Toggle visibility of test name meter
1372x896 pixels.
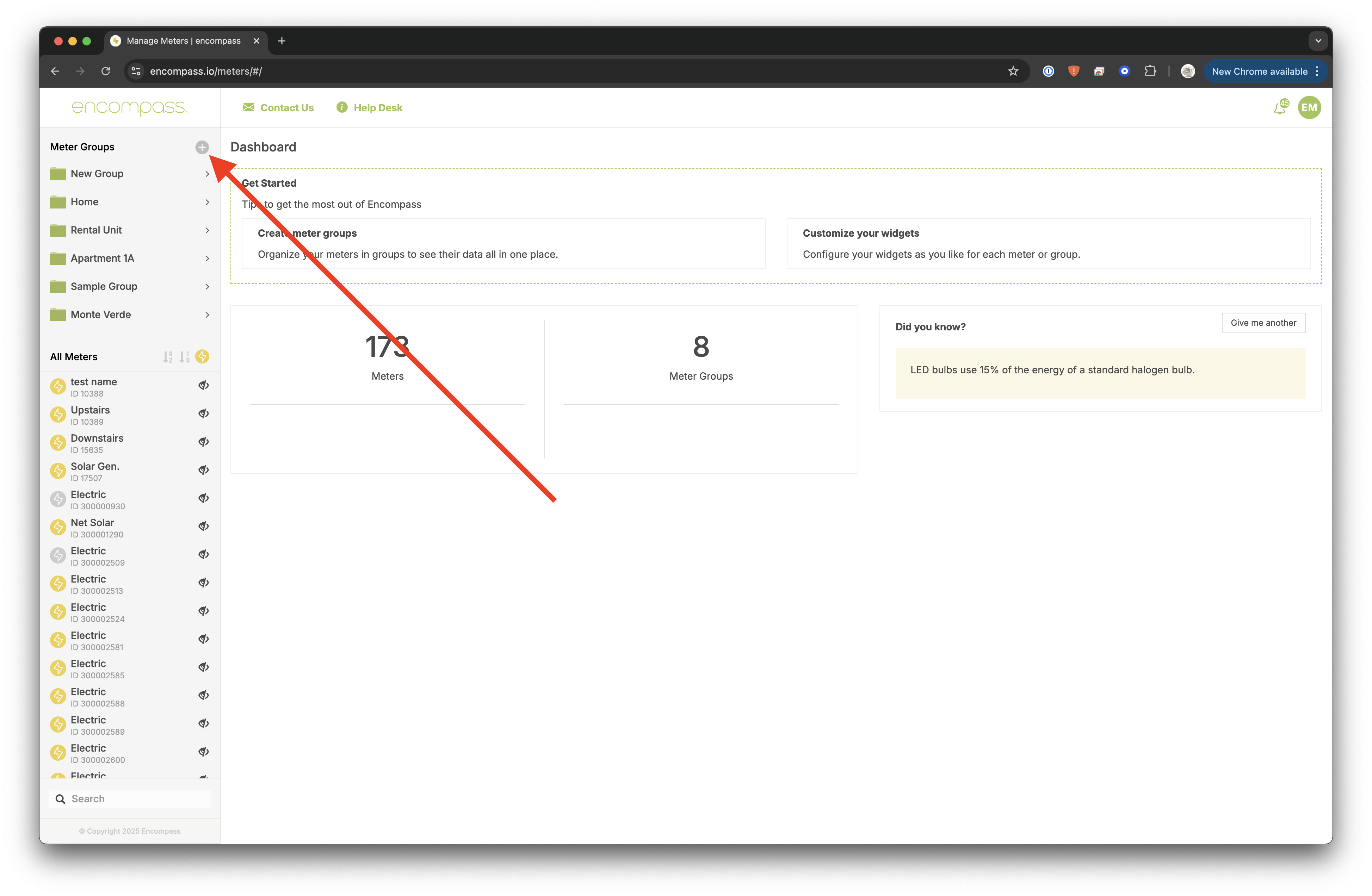204,385
